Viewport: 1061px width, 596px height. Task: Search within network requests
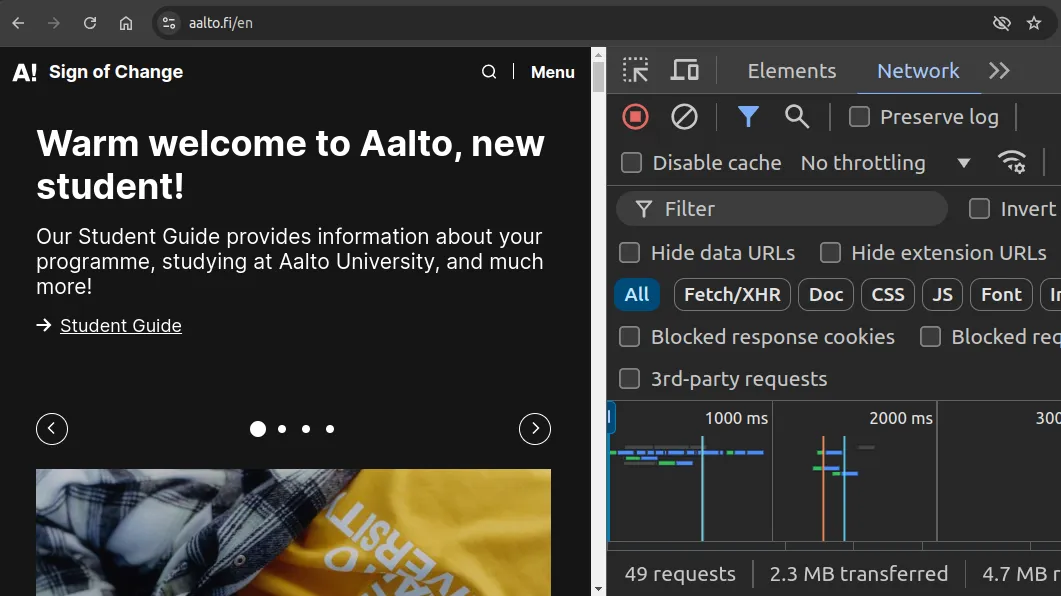[797, 117]
